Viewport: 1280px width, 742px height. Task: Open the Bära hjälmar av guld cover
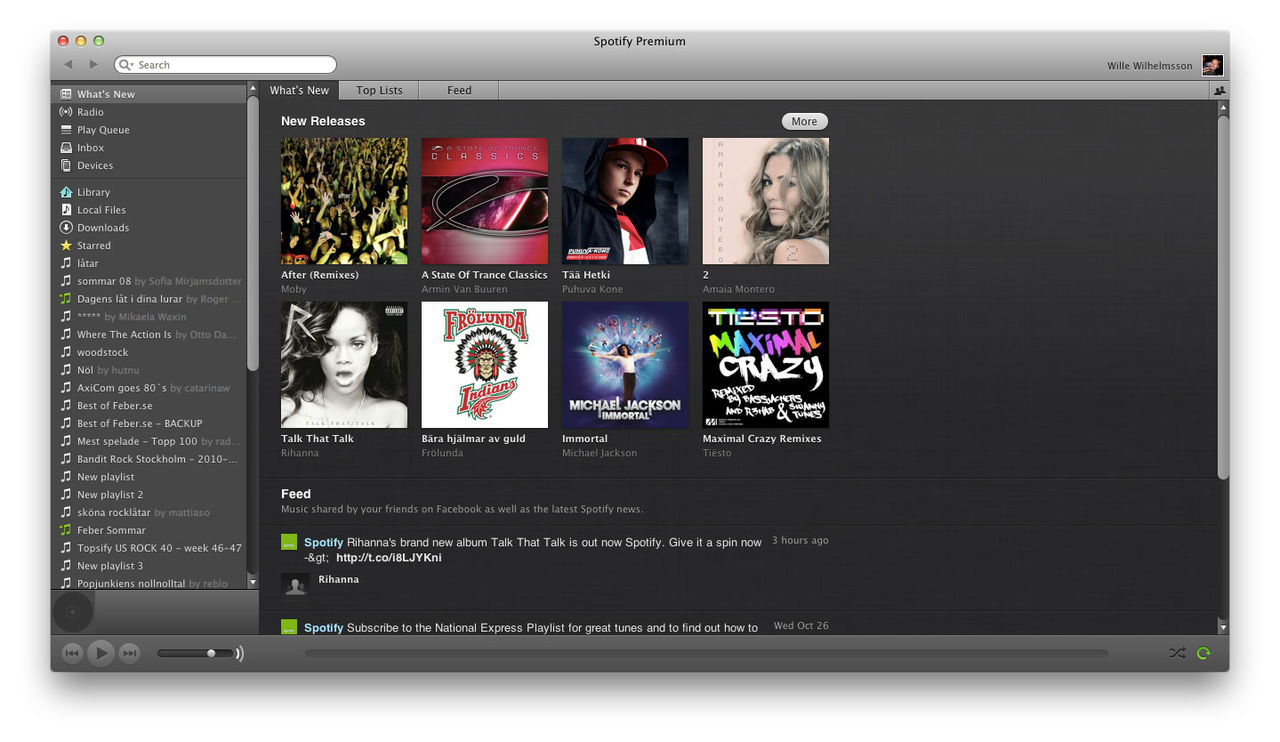[484, 365]
